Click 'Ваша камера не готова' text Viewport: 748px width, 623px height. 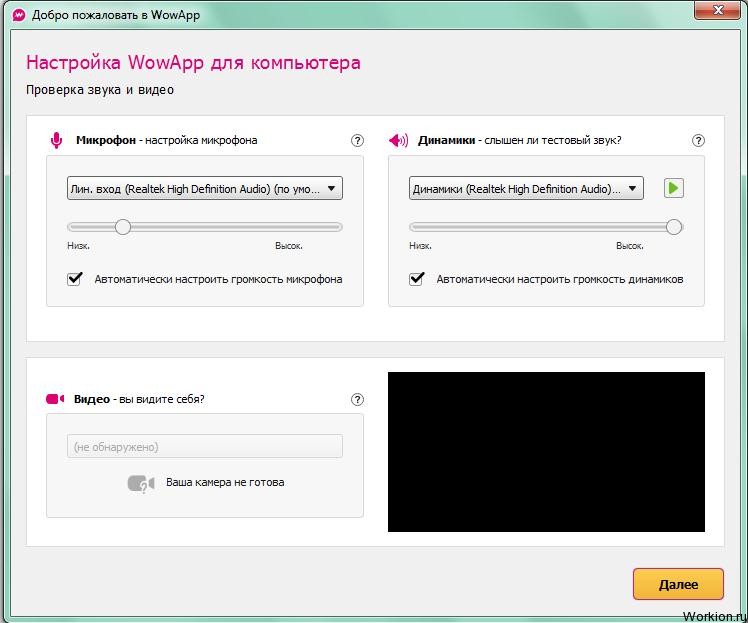(x=225, y=483)
